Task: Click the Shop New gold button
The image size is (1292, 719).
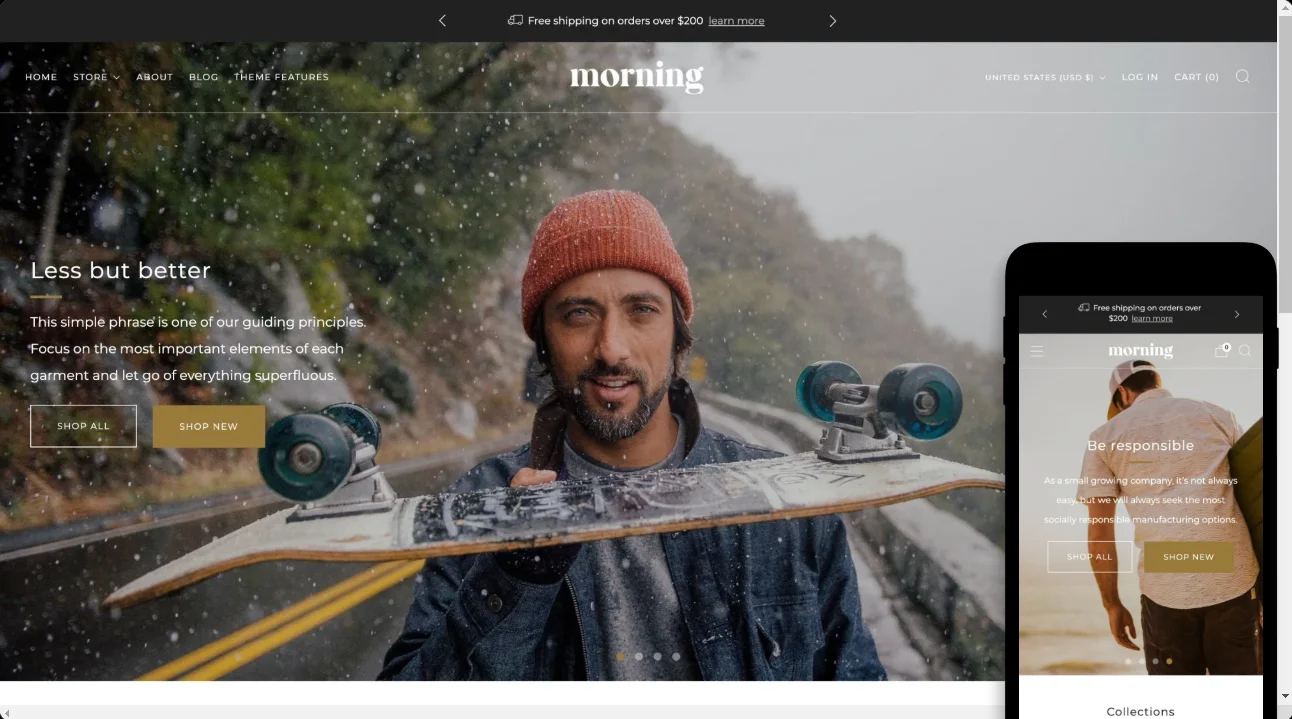Action: coord(208,426)
